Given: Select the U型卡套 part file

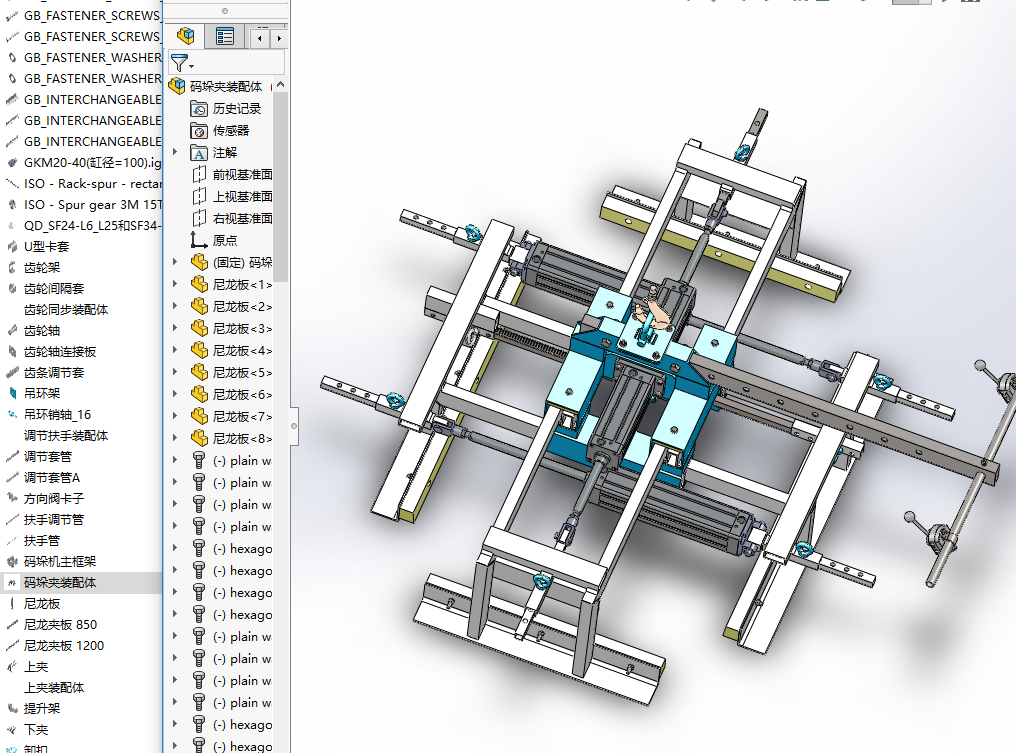Looking at the screenshot, I should 46,246.
